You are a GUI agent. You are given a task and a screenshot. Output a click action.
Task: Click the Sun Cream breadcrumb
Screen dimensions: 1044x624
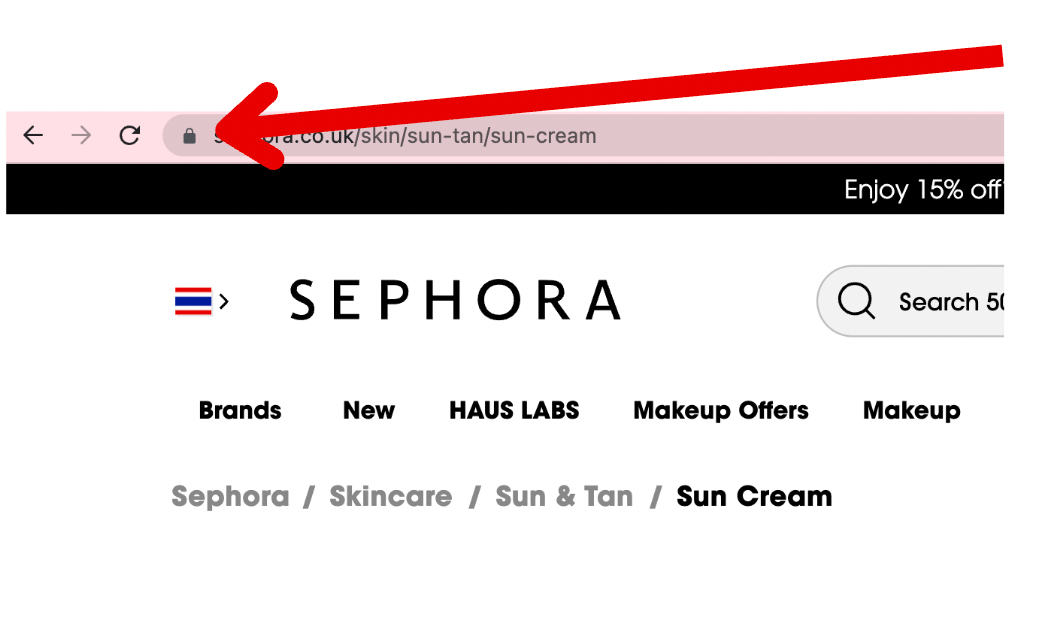(x=754, y=497)
